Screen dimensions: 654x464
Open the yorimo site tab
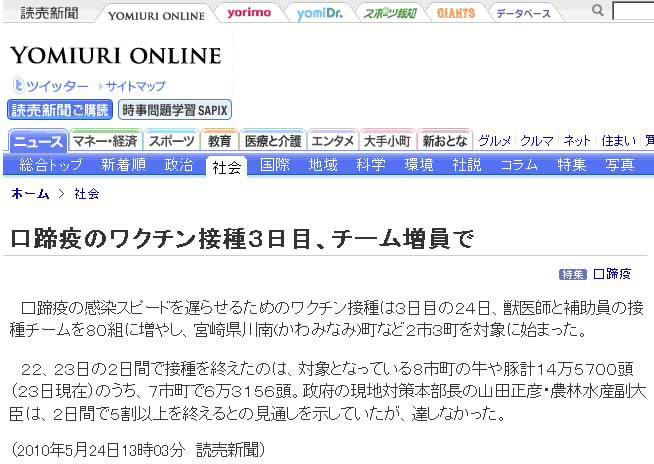pyautogui.click(x=248, y=13)
